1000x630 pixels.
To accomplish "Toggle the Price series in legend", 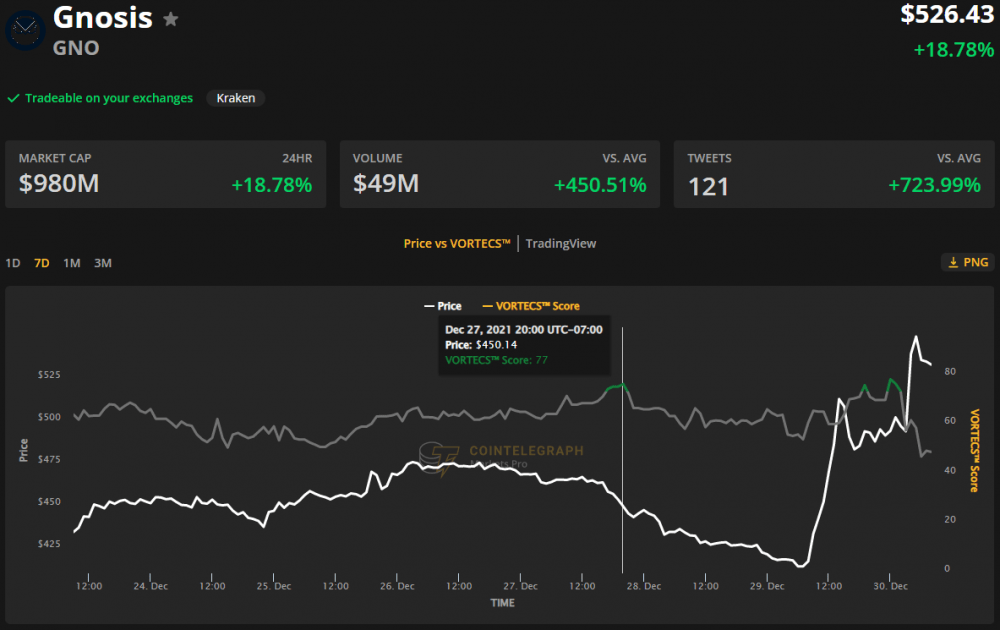I will (443, 306).
